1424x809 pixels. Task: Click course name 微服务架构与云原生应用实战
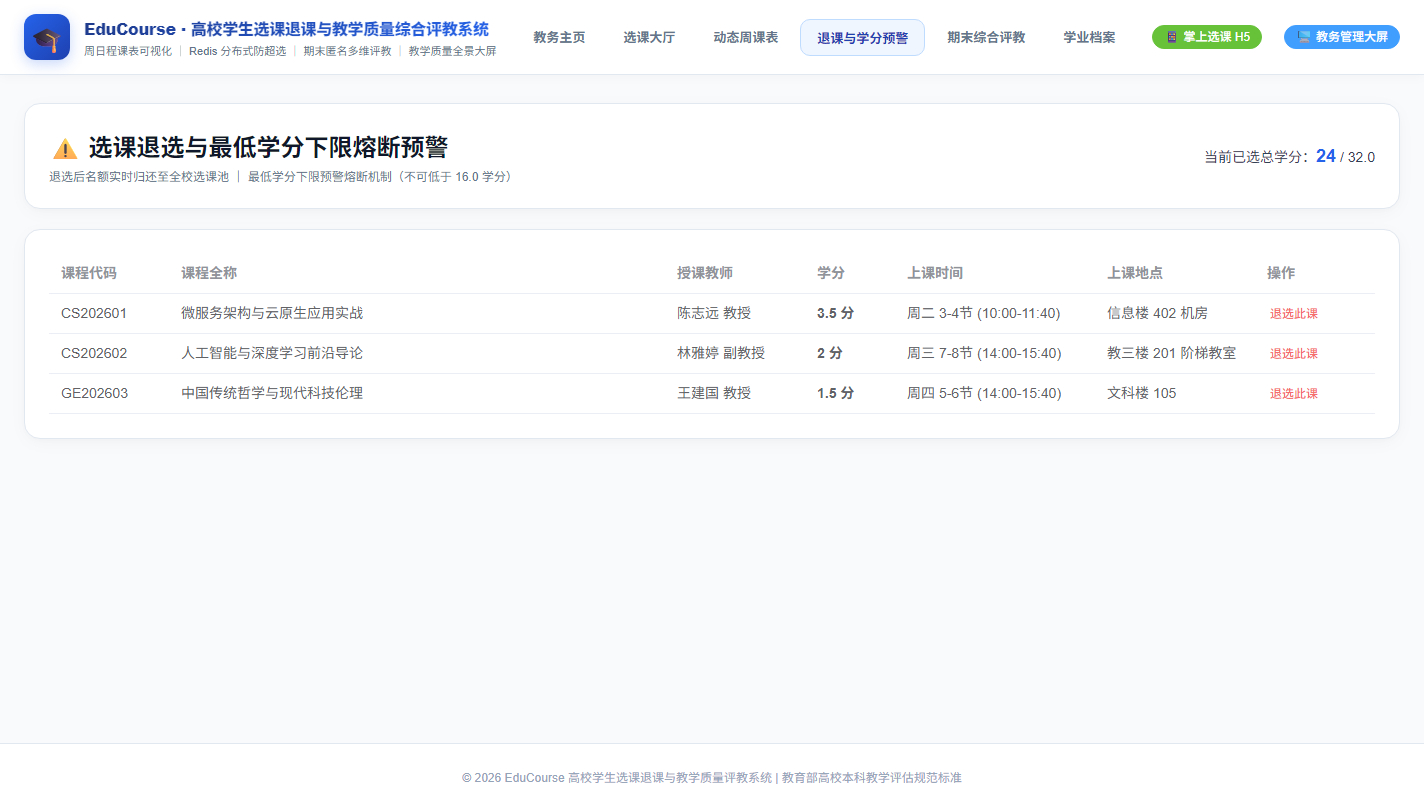[272, 313]
